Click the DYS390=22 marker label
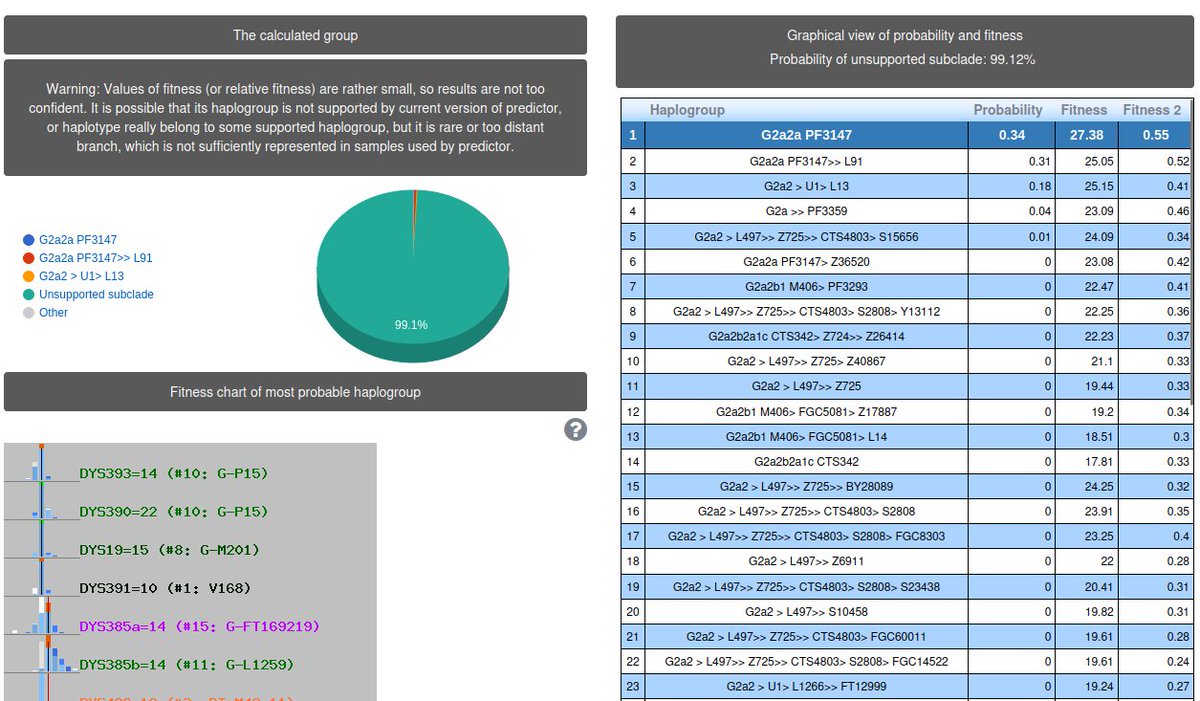The width and height of the screenshot is (1200, 701). 174,511
